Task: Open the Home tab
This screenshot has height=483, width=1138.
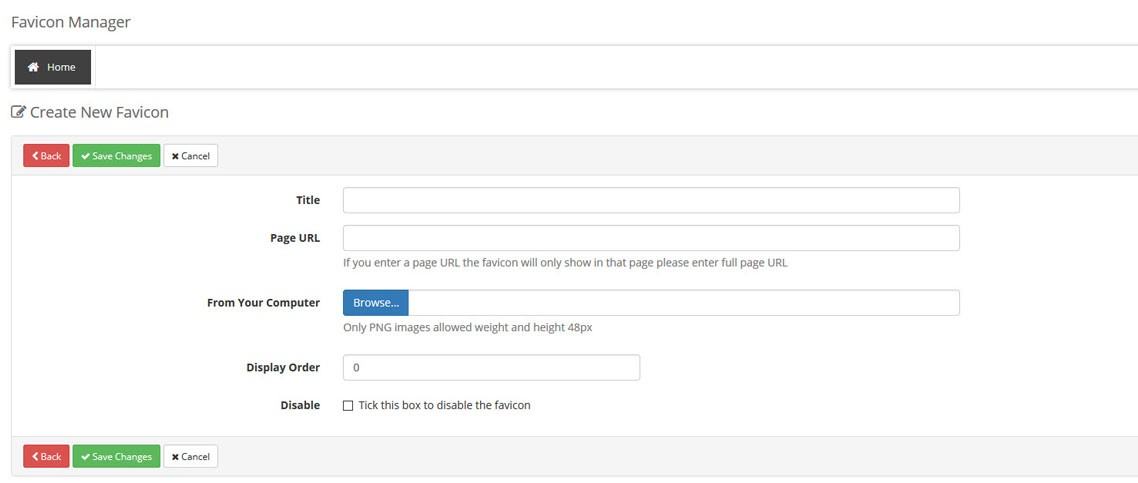Action: tap(53, 67)
